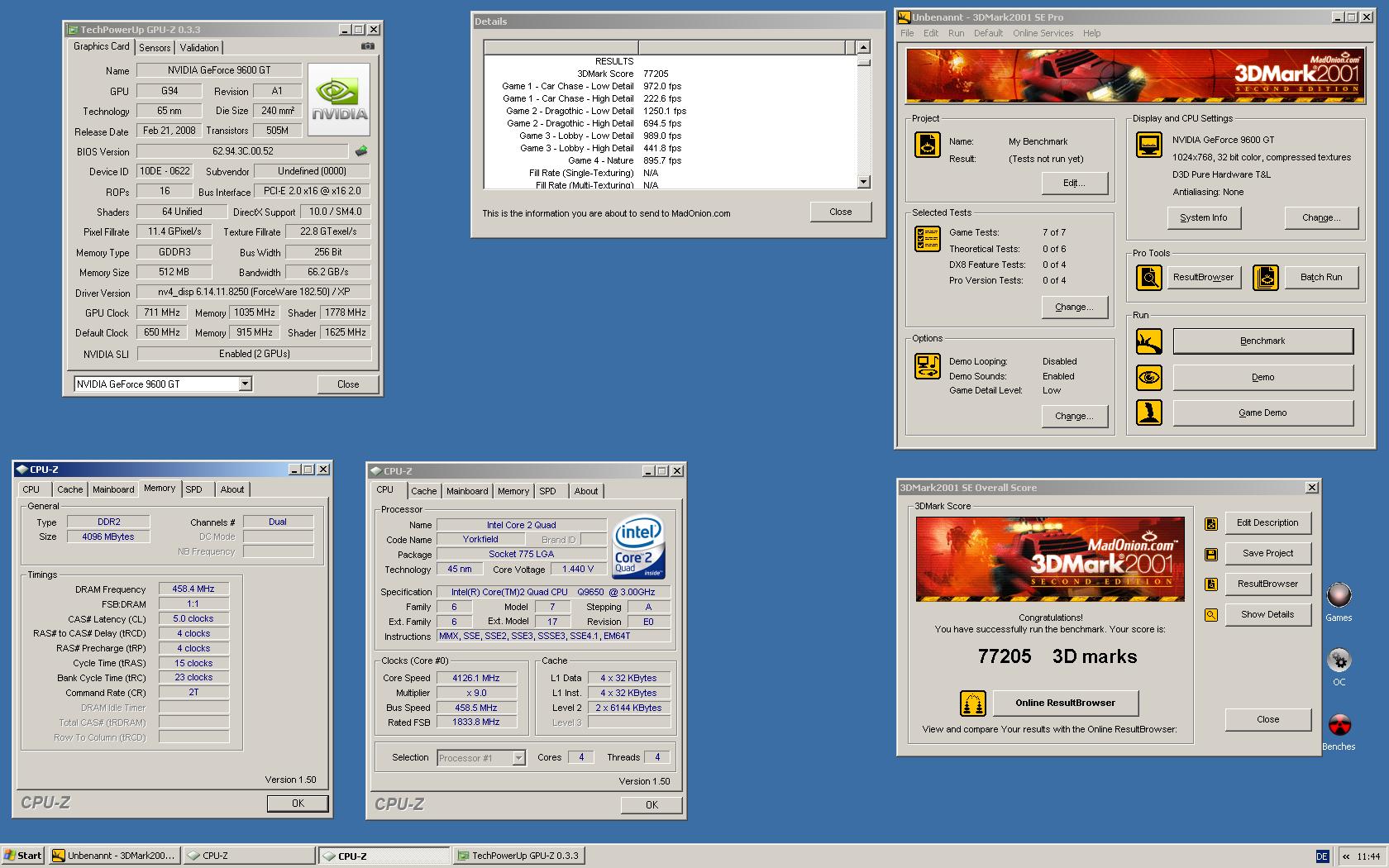Click the Selected Tests checklist icon
This screenshot has width=1389, height=868.
pos(927,239)
